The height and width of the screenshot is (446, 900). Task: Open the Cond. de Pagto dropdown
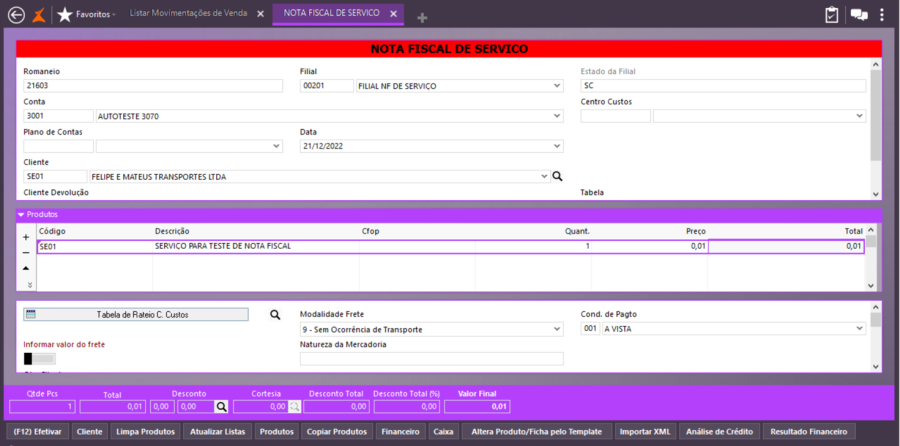[859, 328]
